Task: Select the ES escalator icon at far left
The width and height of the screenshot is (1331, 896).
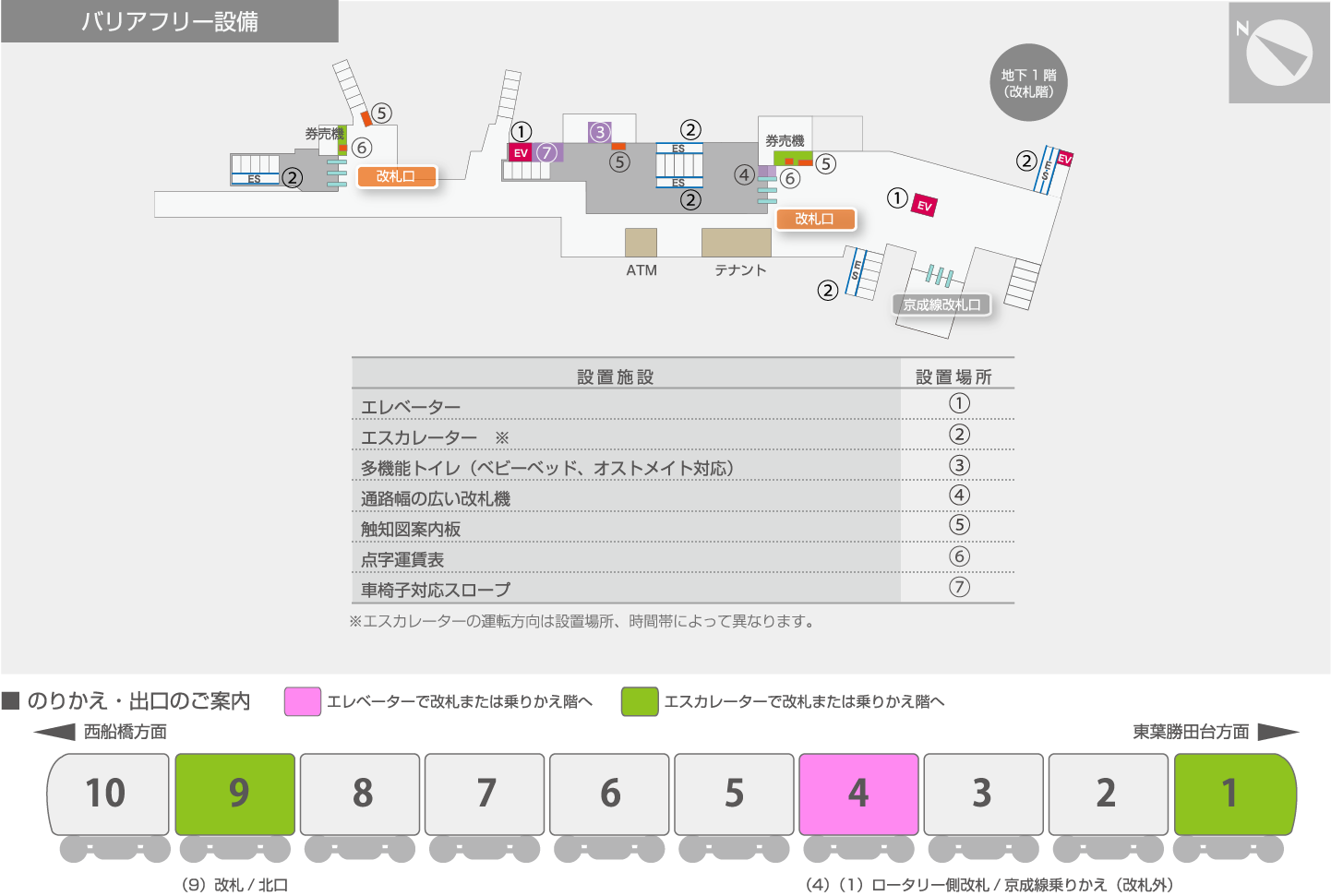Action: pos(254,178)
